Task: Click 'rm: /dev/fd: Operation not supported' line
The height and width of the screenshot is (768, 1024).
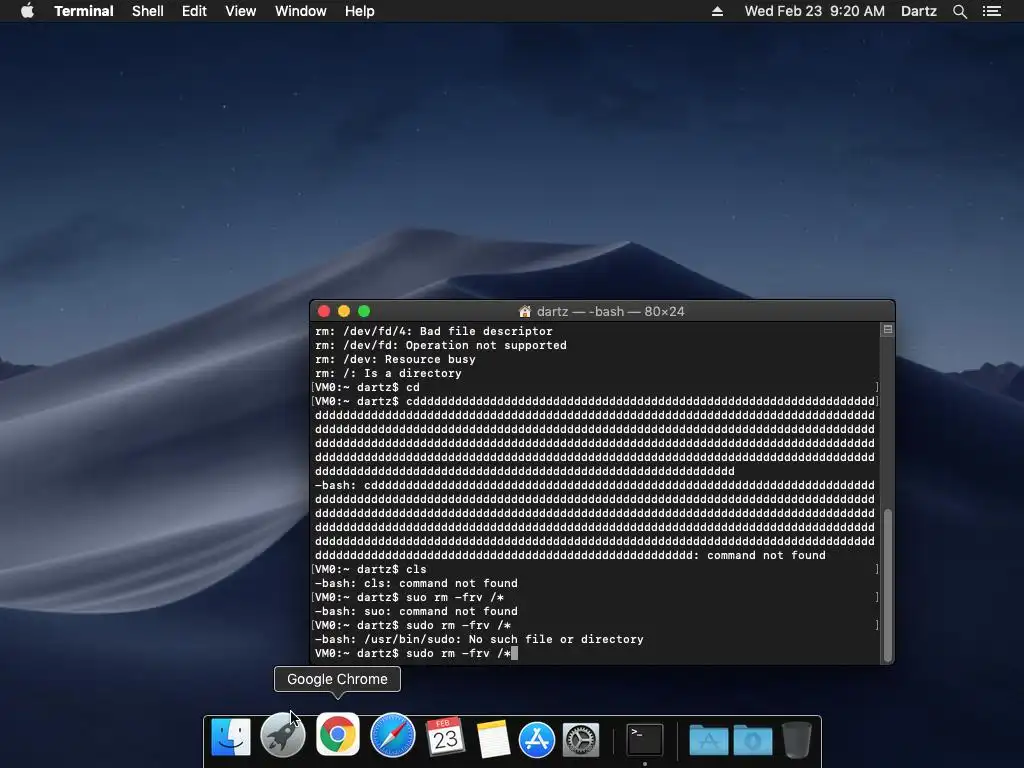Action: (441, 345)
